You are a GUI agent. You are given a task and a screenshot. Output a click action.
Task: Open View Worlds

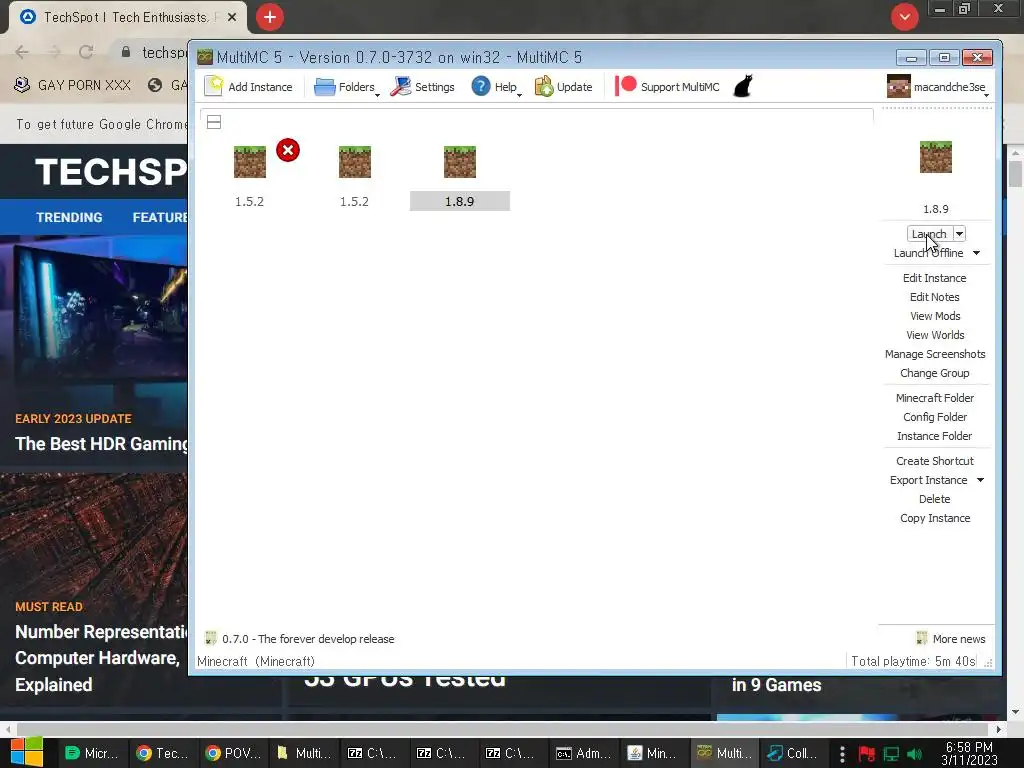point(935,335)
